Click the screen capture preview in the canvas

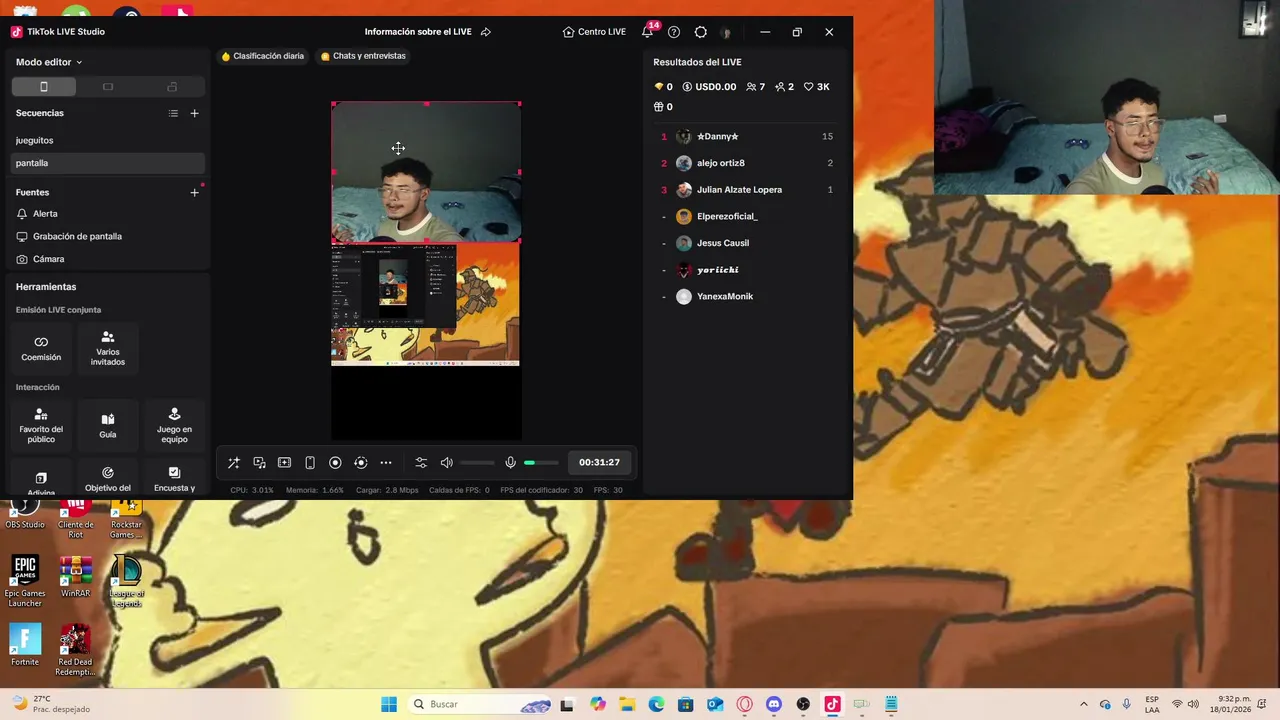pos(426,305)
